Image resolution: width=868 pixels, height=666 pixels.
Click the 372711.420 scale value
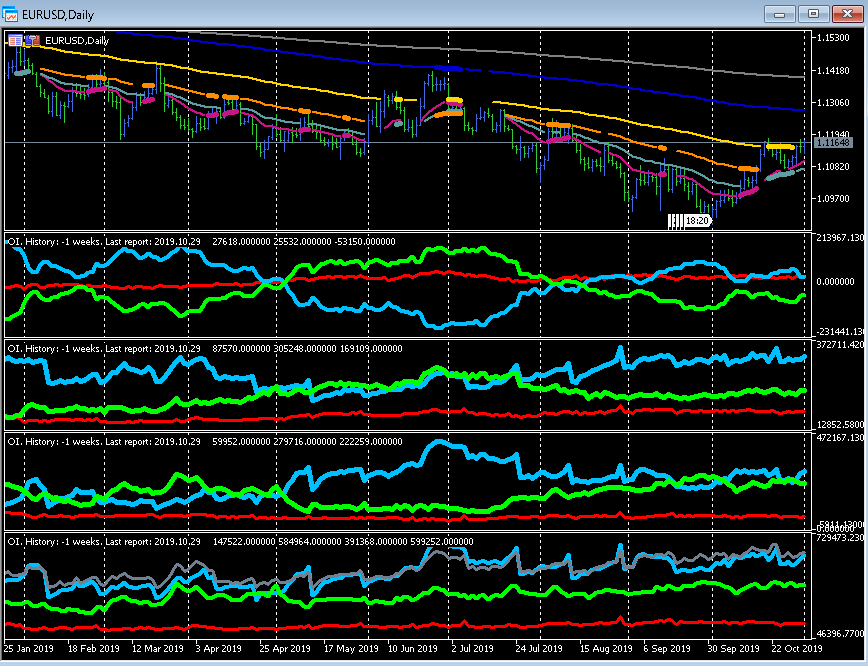840,344
